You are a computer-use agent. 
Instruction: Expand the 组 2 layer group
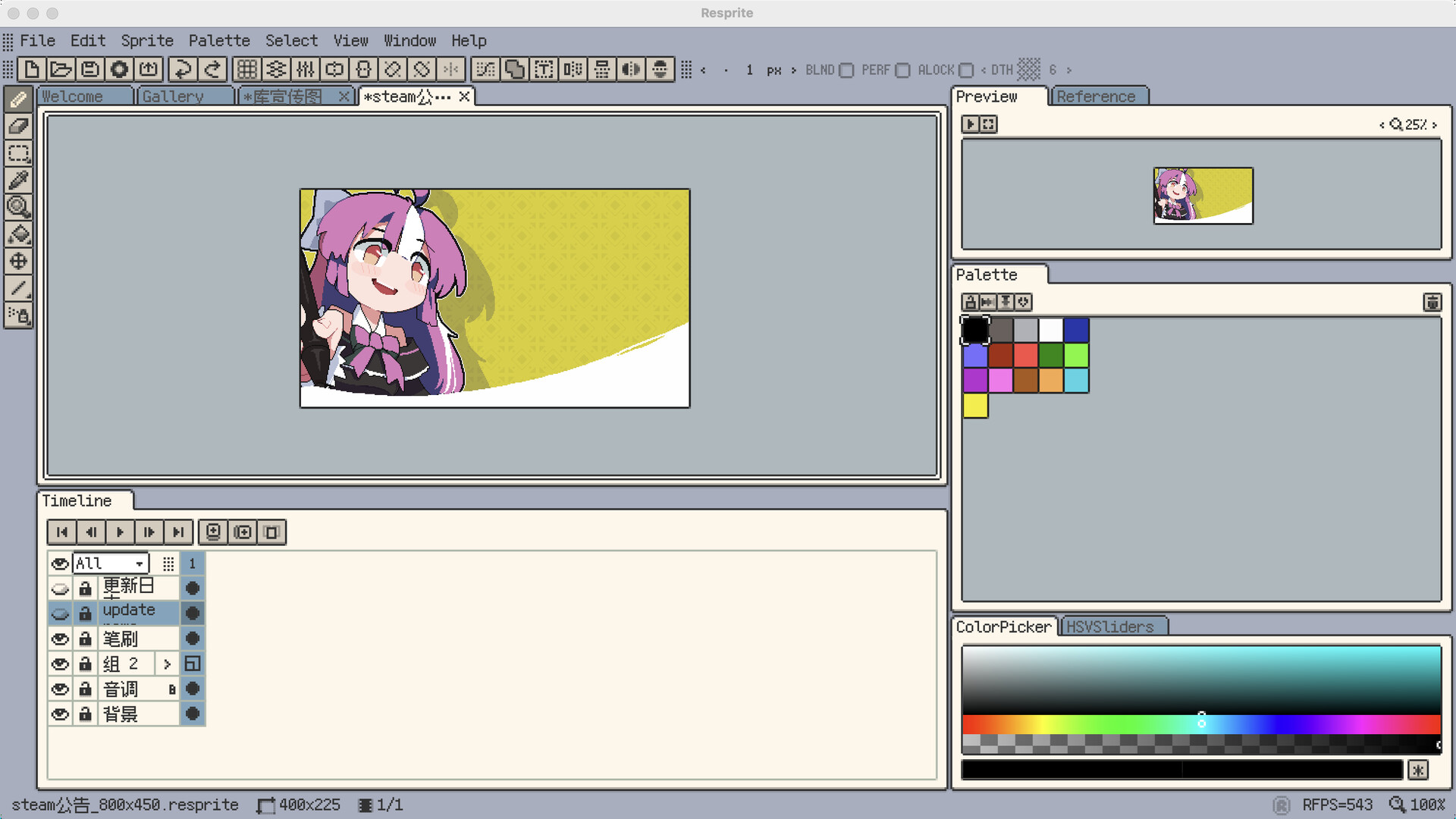click(x=167, y=664)
